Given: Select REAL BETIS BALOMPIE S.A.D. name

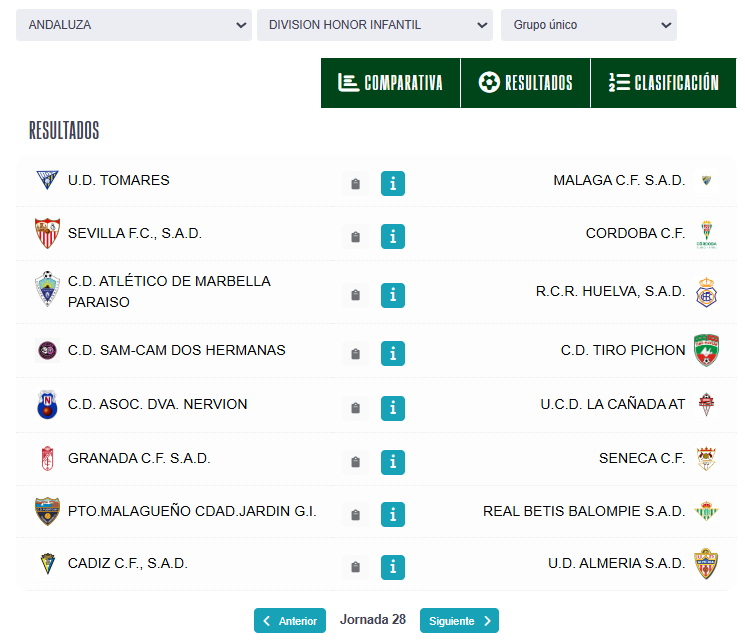Looking at the screenshot, I should (x=584, y=511).
